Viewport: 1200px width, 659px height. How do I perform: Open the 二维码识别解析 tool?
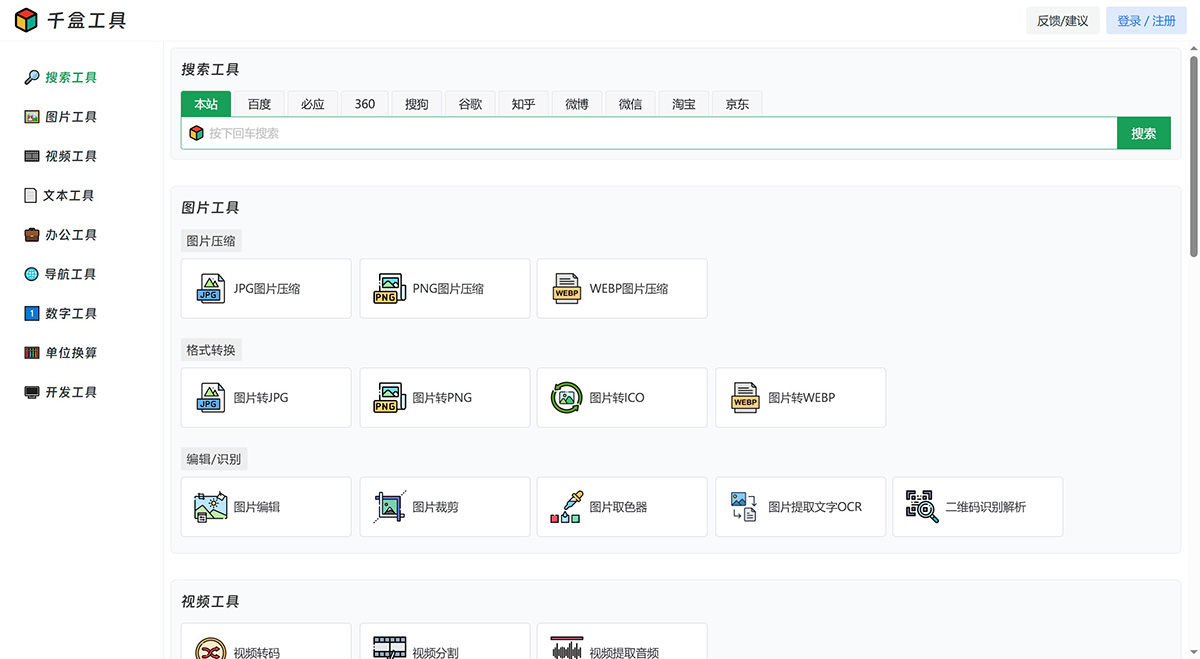point(977,507)
